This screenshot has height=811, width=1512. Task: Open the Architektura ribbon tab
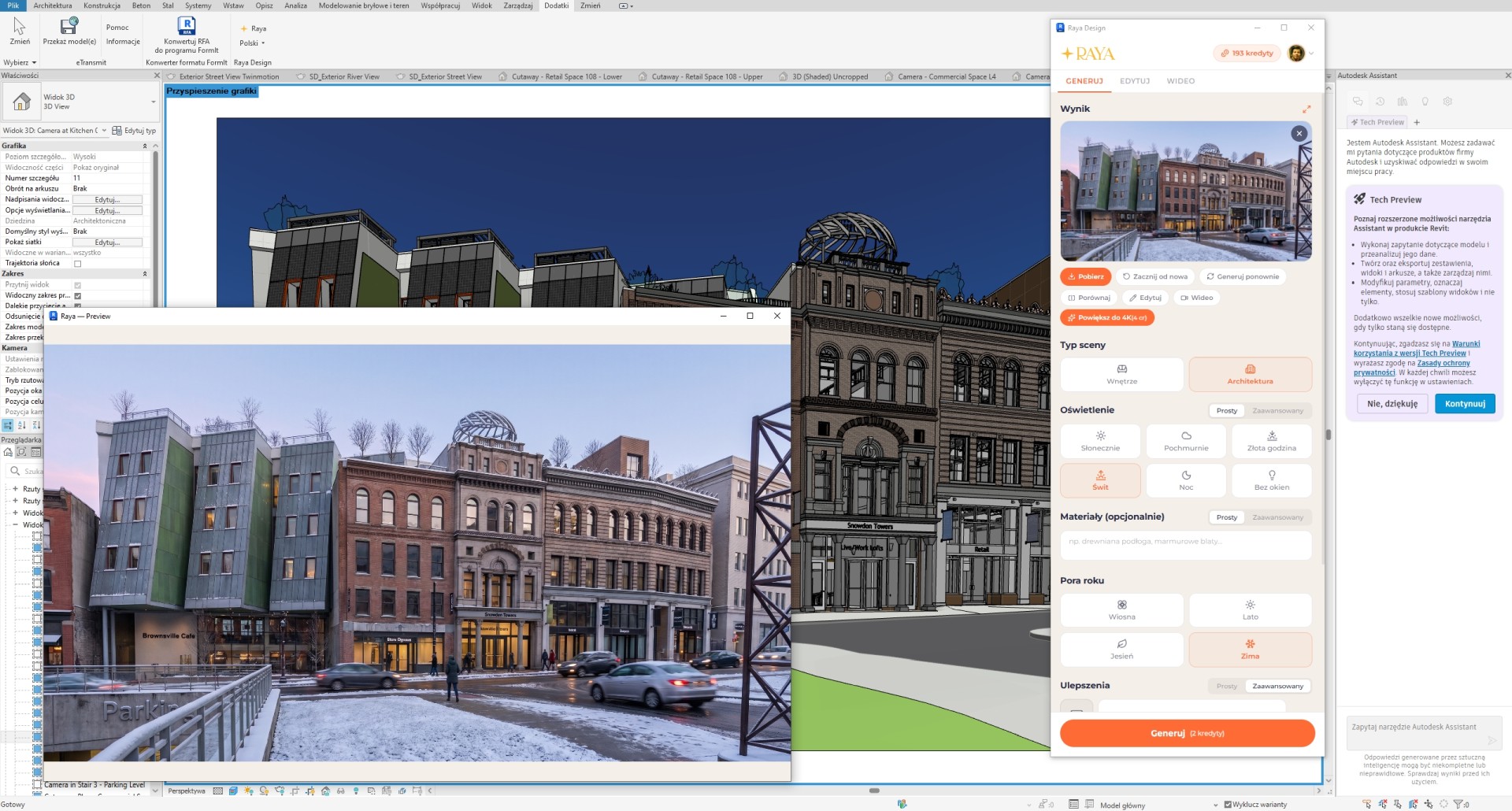[x=53, y=6]
